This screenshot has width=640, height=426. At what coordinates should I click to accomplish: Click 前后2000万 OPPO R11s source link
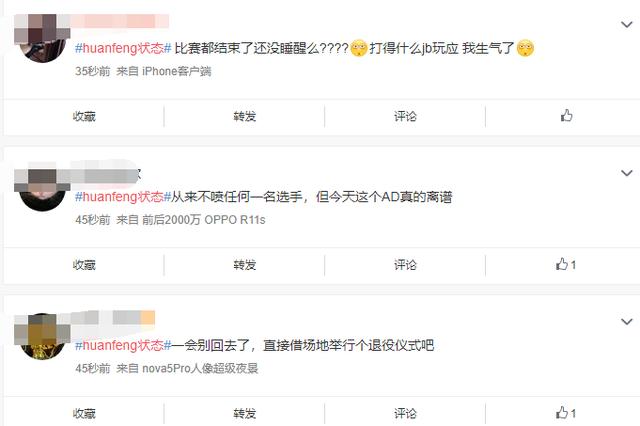[x=203, y=220]
